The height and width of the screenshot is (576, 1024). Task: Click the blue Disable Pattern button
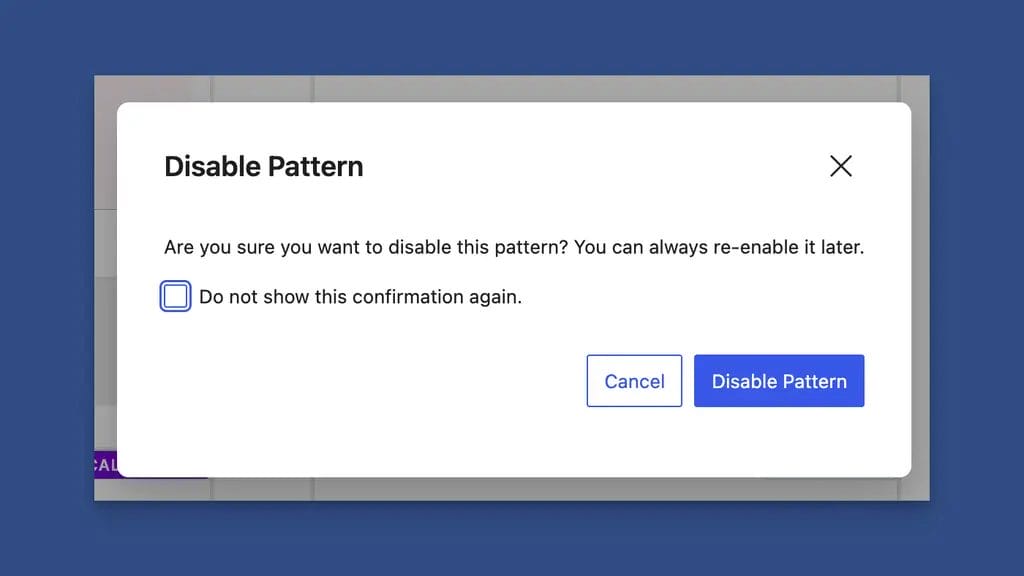click(779, 381)
